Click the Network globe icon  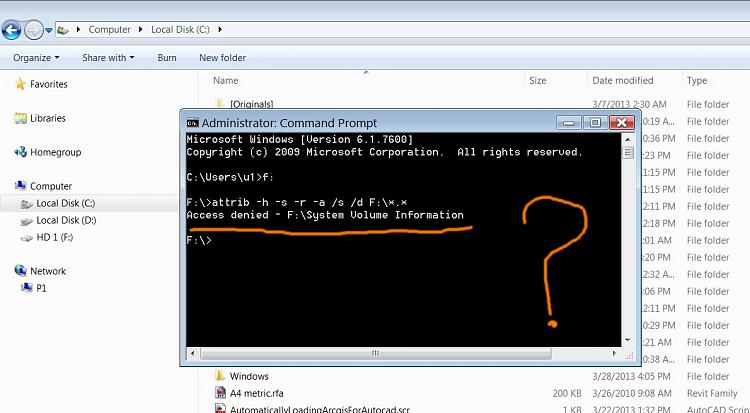pos(21,271)
